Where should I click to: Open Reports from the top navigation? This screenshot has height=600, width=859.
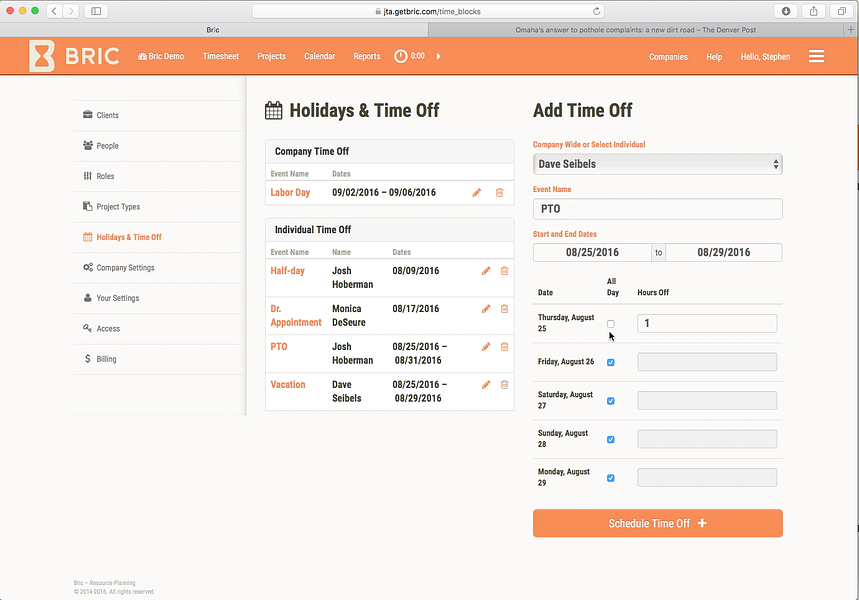pos(367,56)
